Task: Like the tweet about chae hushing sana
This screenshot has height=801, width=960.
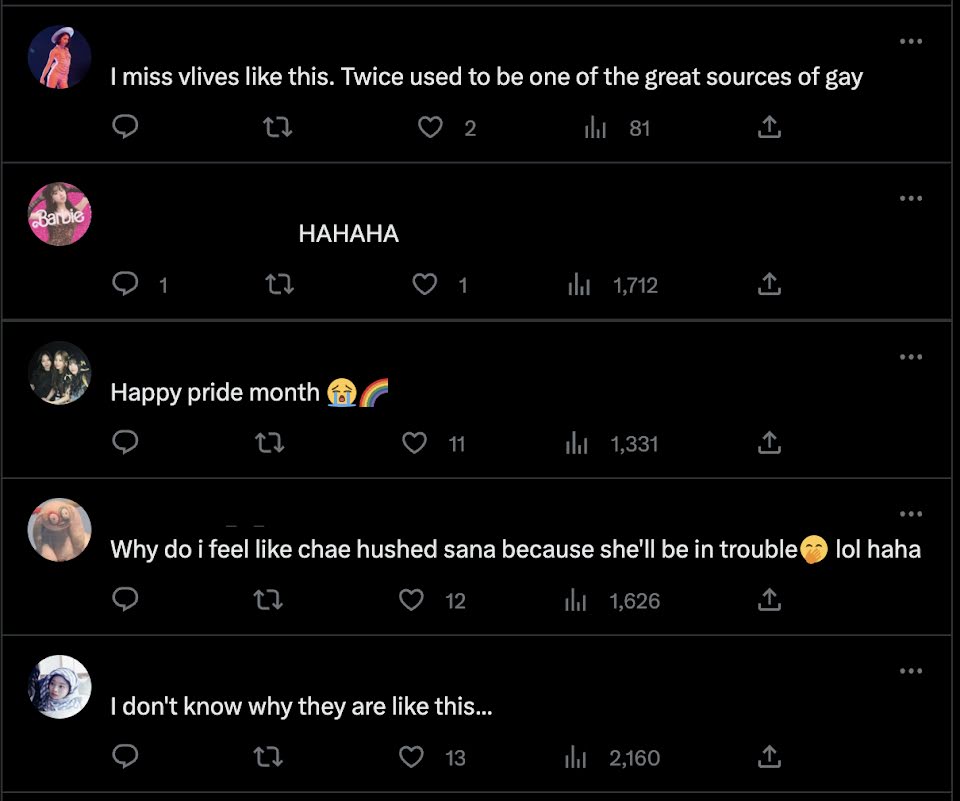Action: 411,600
